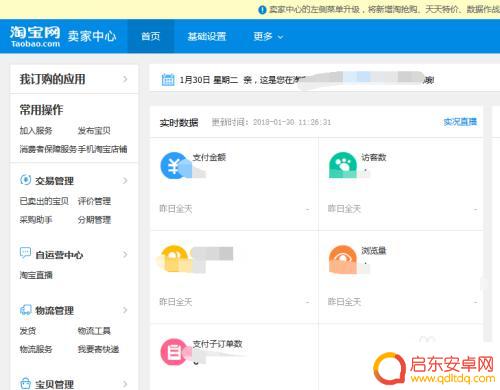Open 我要寄快递 link
Screen dimensions: 500x390
tap(98, 349)
